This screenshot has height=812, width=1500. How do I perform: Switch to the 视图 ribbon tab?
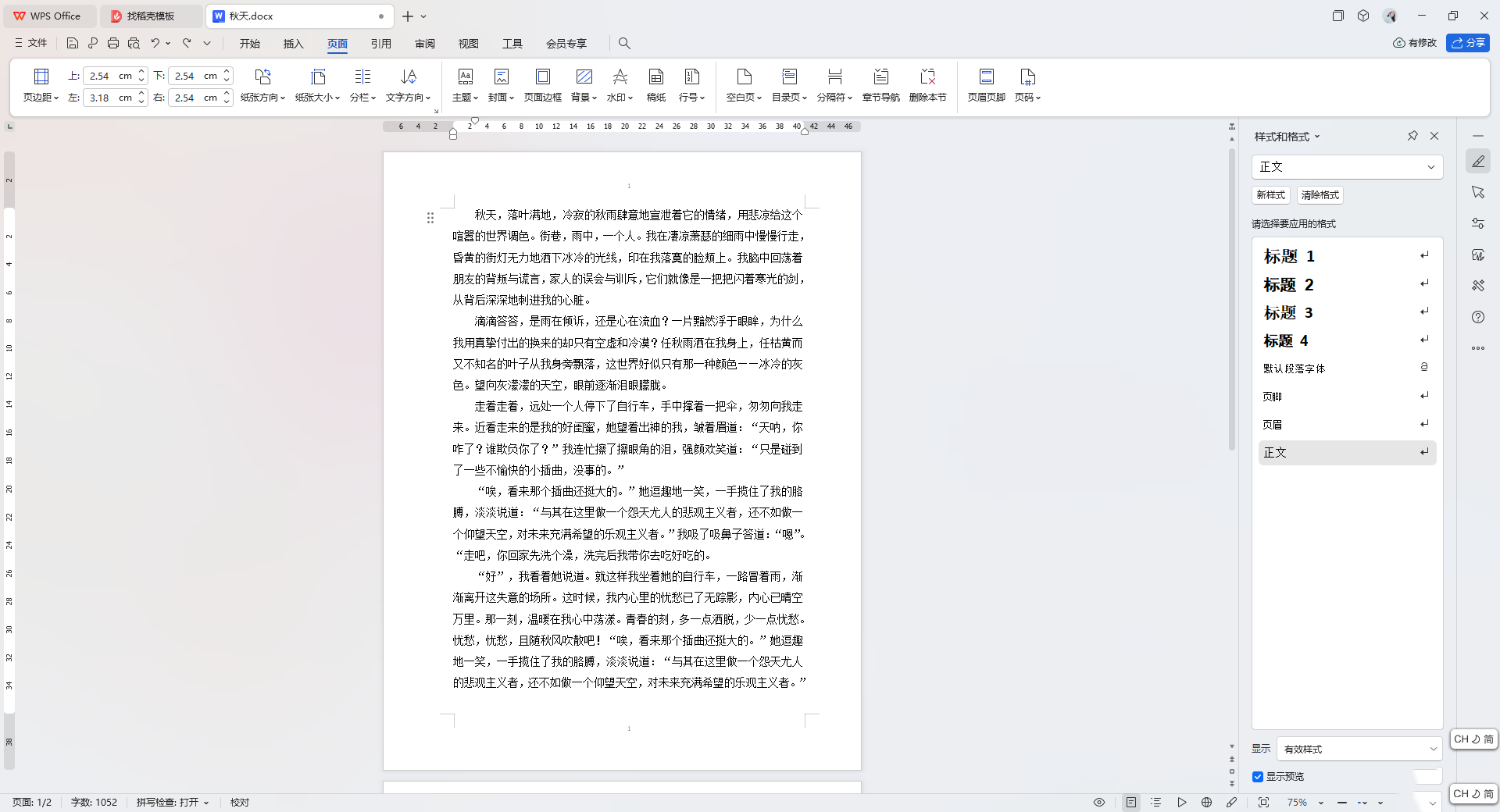point(469,44)
